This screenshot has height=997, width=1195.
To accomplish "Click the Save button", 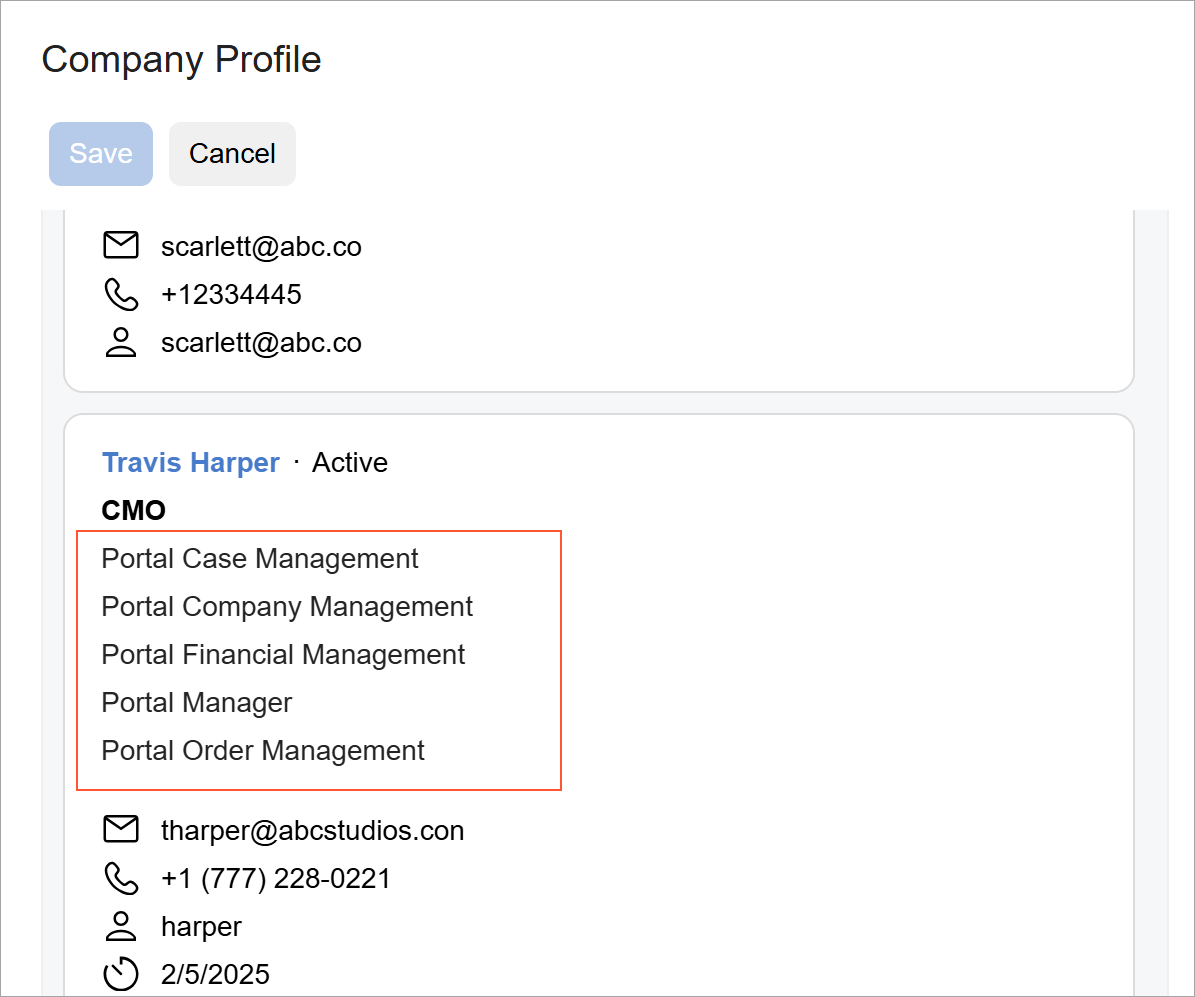I will [101, 154].
